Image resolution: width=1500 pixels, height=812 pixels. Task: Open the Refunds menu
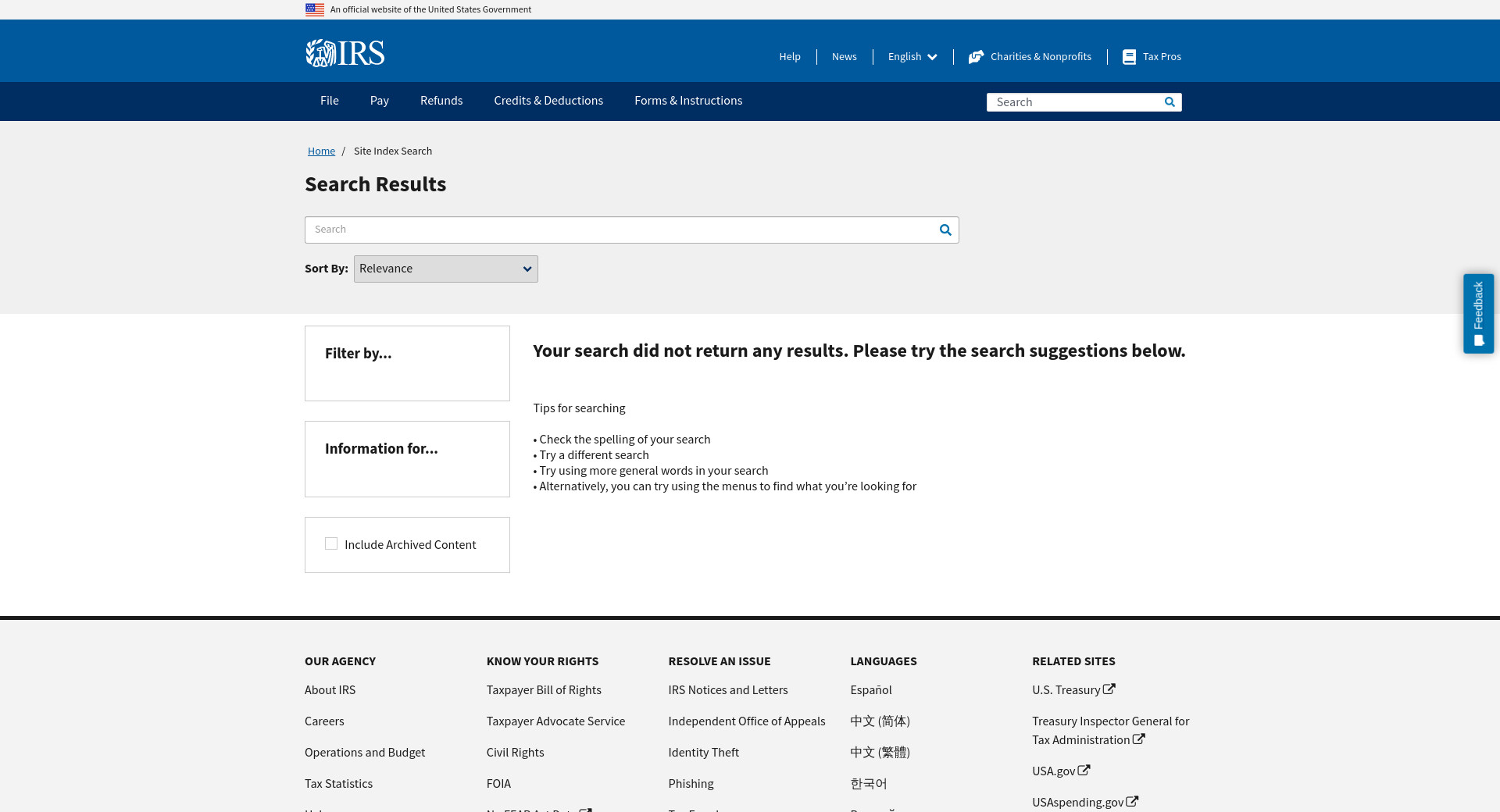tap(441, 101)
